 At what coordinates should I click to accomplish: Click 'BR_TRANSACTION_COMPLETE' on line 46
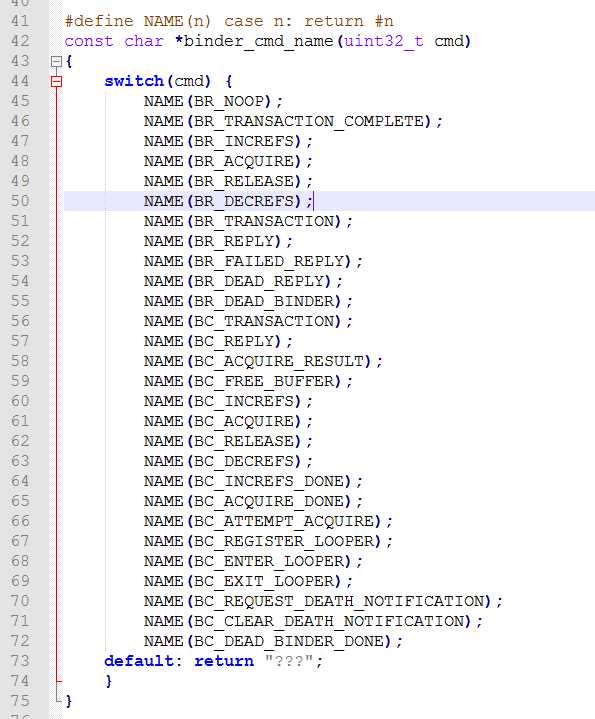tap(309, 122)
